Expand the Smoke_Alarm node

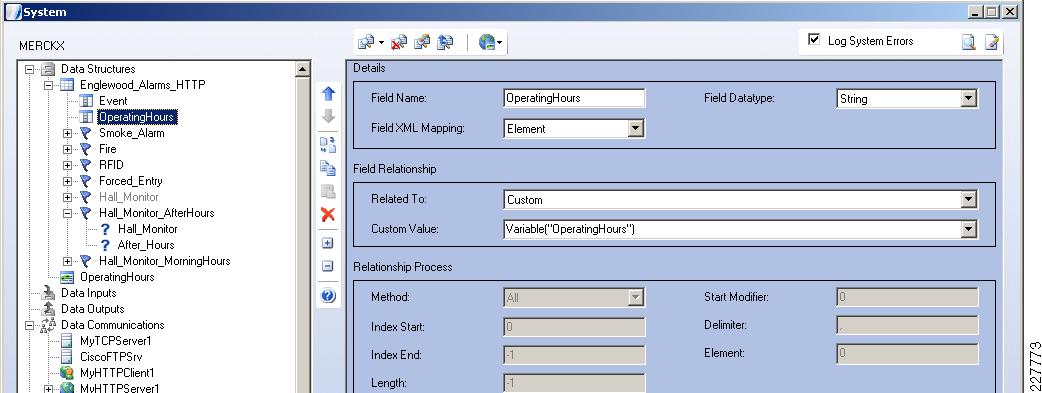click(x=67, y=133)
